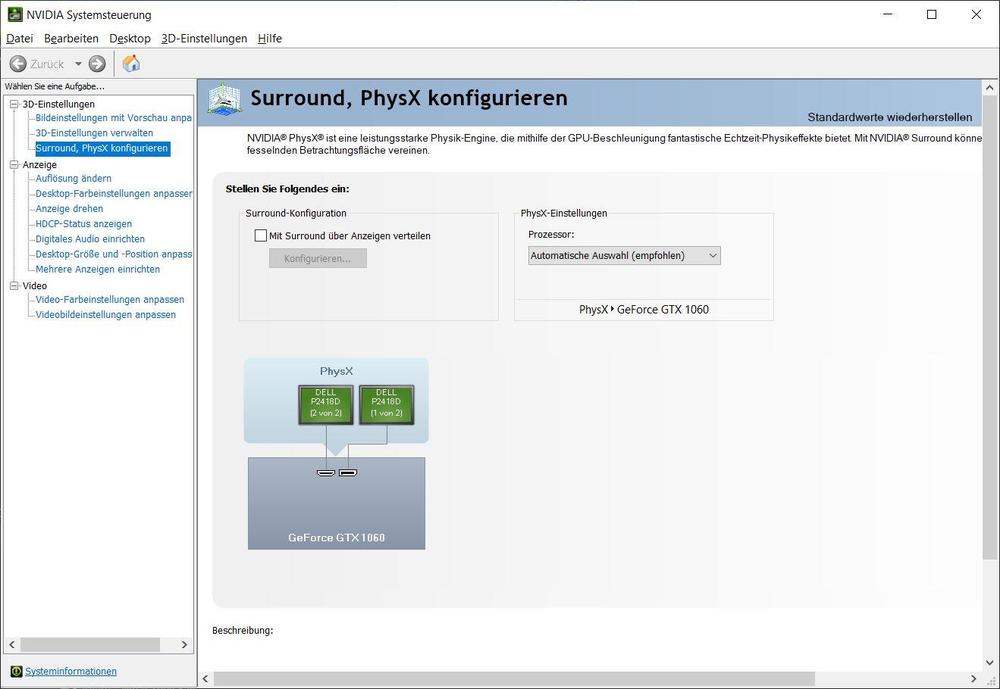Open the 3D-Einstellungen menu
Viewport: 1000px width, 689px height.
point(204,38)
